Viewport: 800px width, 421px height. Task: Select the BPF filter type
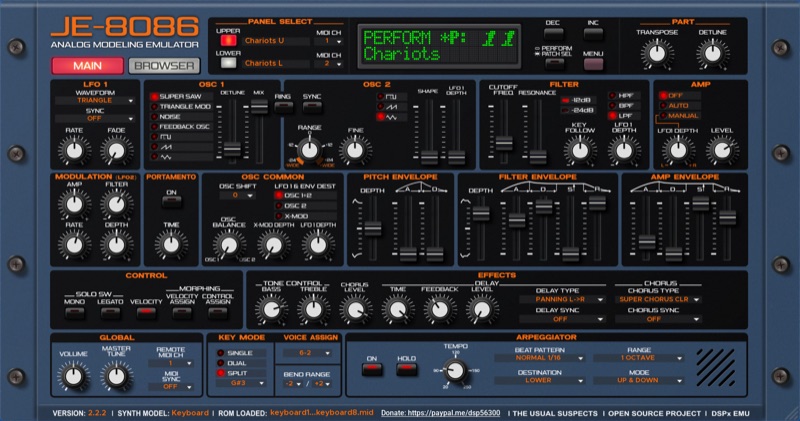tap(623, 106)
